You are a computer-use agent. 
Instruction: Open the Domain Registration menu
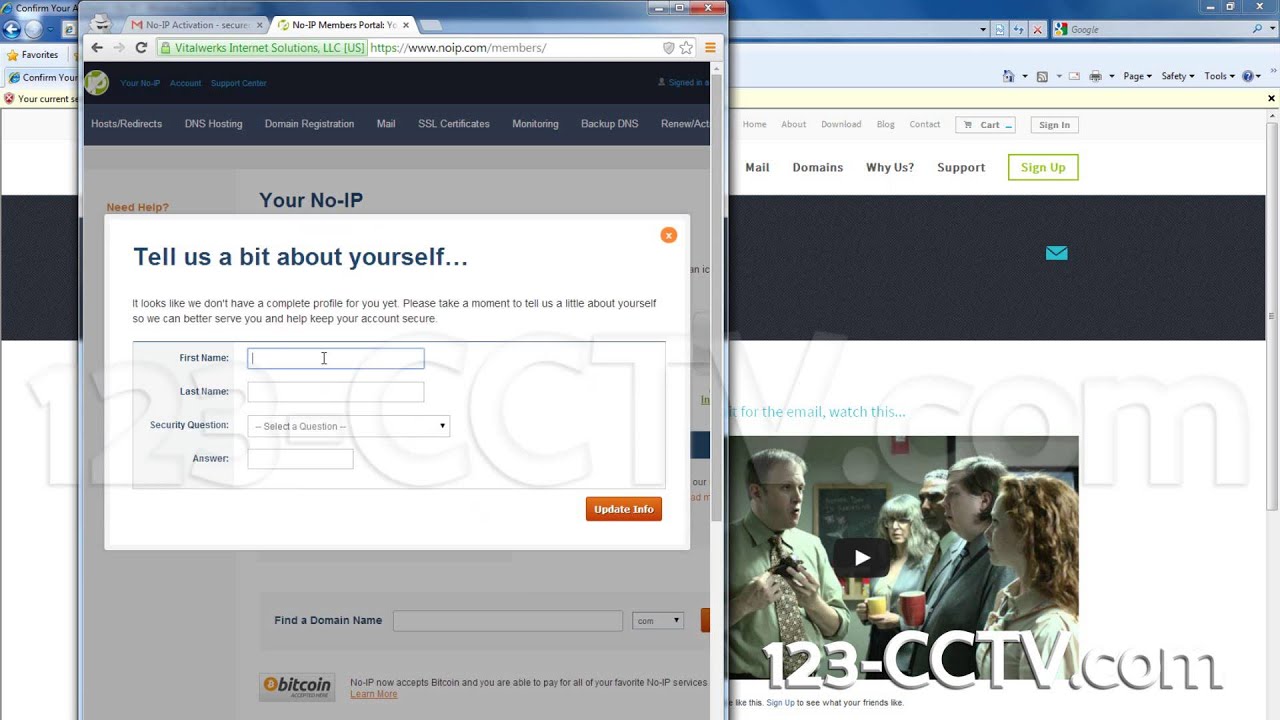click(309, 124)
